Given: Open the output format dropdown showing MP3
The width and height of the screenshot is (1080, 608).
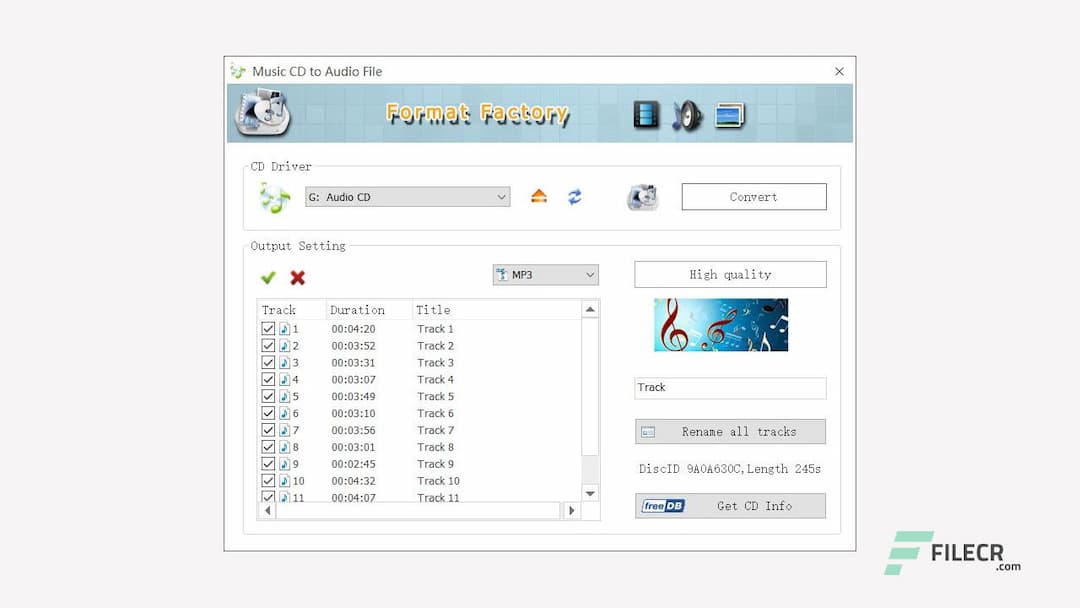Looking at the screenshot, I should [544, 274].
